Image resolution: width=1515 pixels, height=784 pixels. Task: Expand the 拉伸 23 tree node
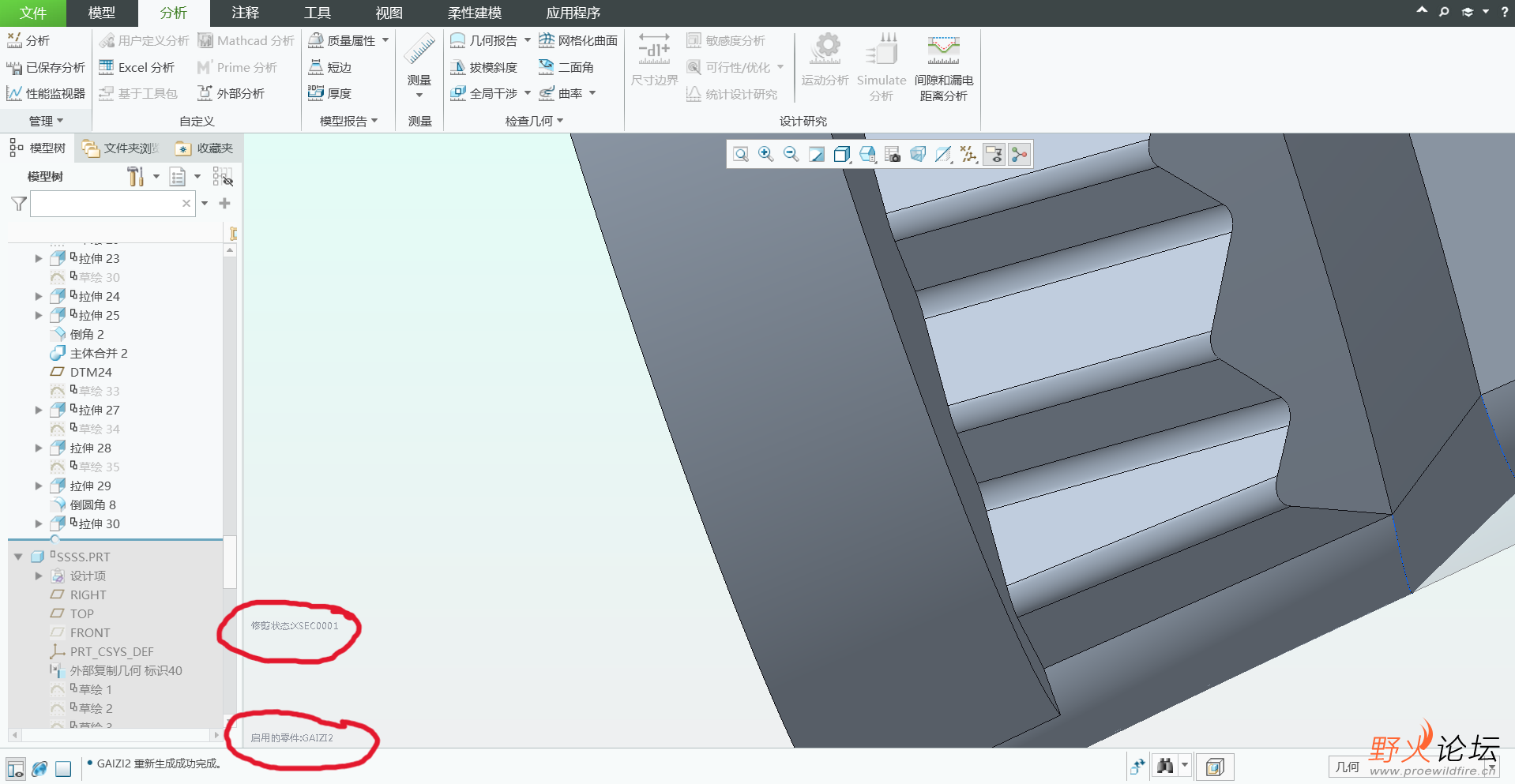38,258
